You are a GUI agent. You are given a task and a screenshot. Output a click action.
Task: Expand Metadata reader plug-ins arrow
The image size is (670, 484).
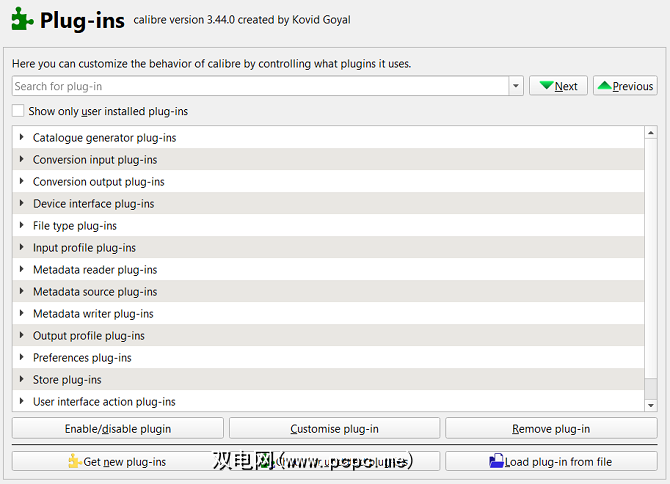[x=22, y=270]
